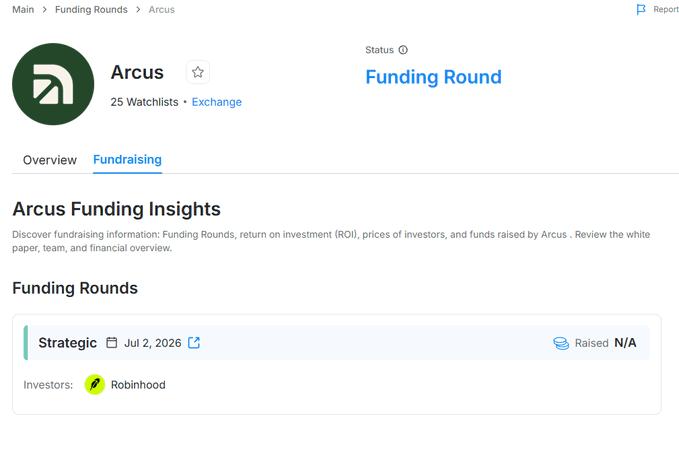Image resolution: width=679 pixels, height=466 pixels.
Task: Open the Robinhood investor name
Action: 138,385
